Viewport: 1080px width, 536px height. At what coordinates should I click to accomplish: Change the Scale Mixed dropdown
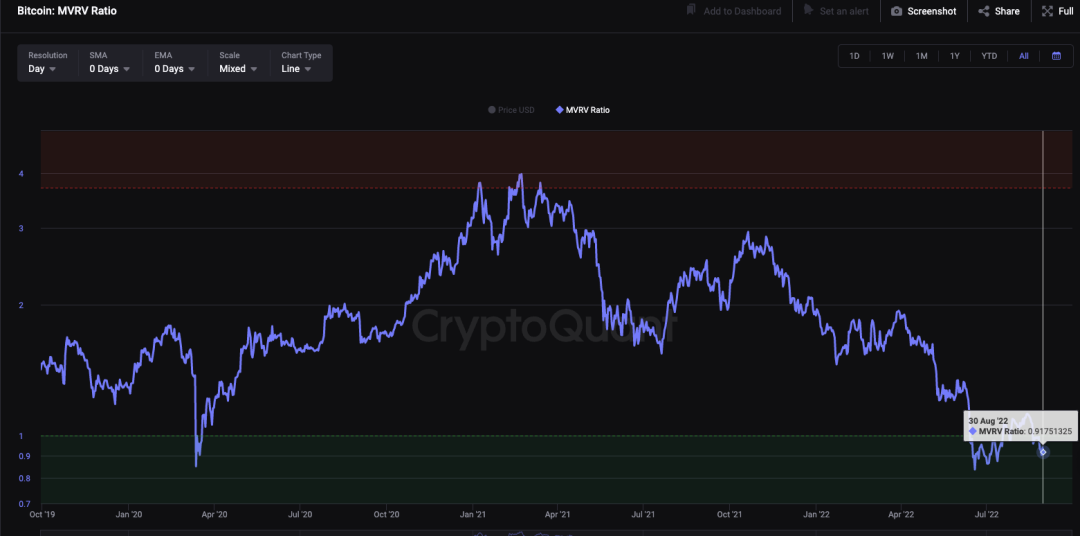[x=238, y=69]
